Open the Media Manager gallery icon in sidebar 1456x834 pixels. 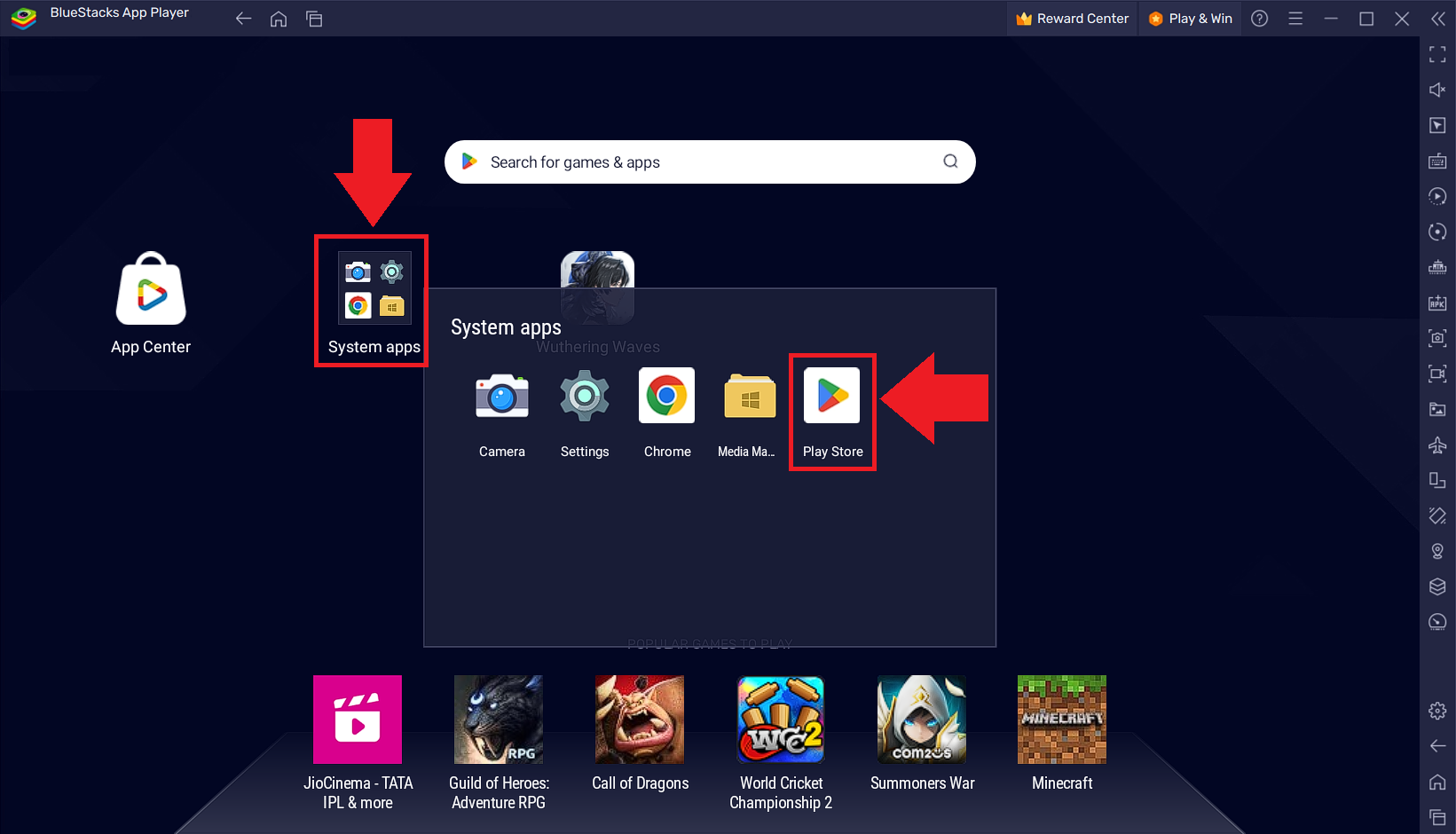click(1437, 409)
